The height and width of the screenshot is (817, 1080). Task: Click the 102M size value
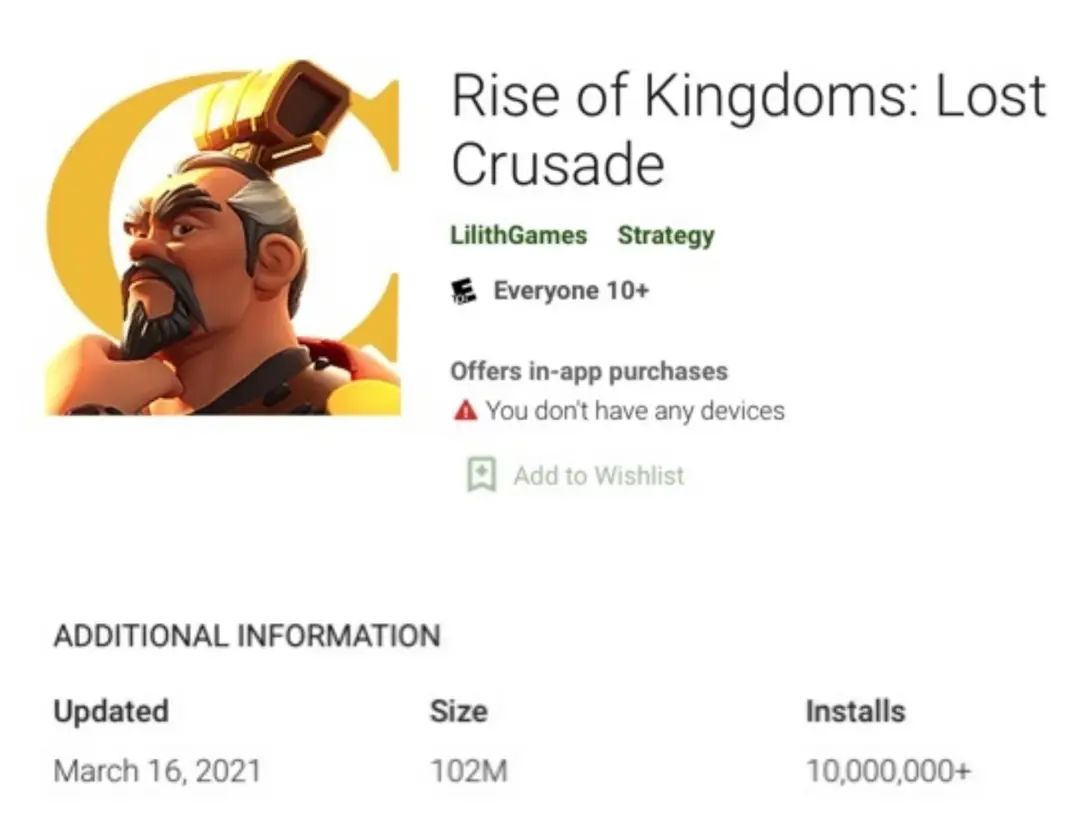pyautogui.click(x=469, y=770)
